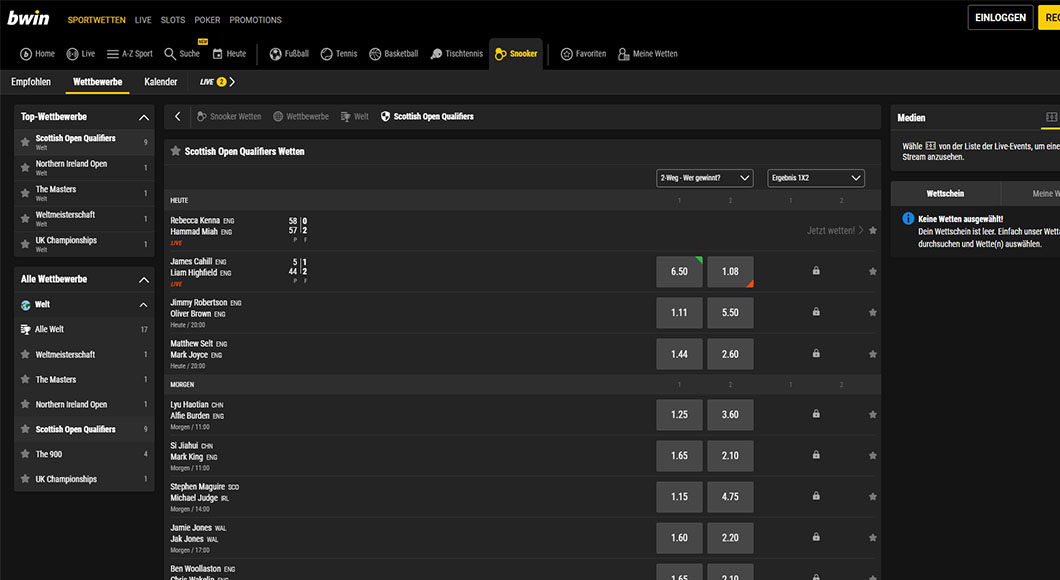Open Jetzt wetten for Rebecca Kenna match

[835, 231]
